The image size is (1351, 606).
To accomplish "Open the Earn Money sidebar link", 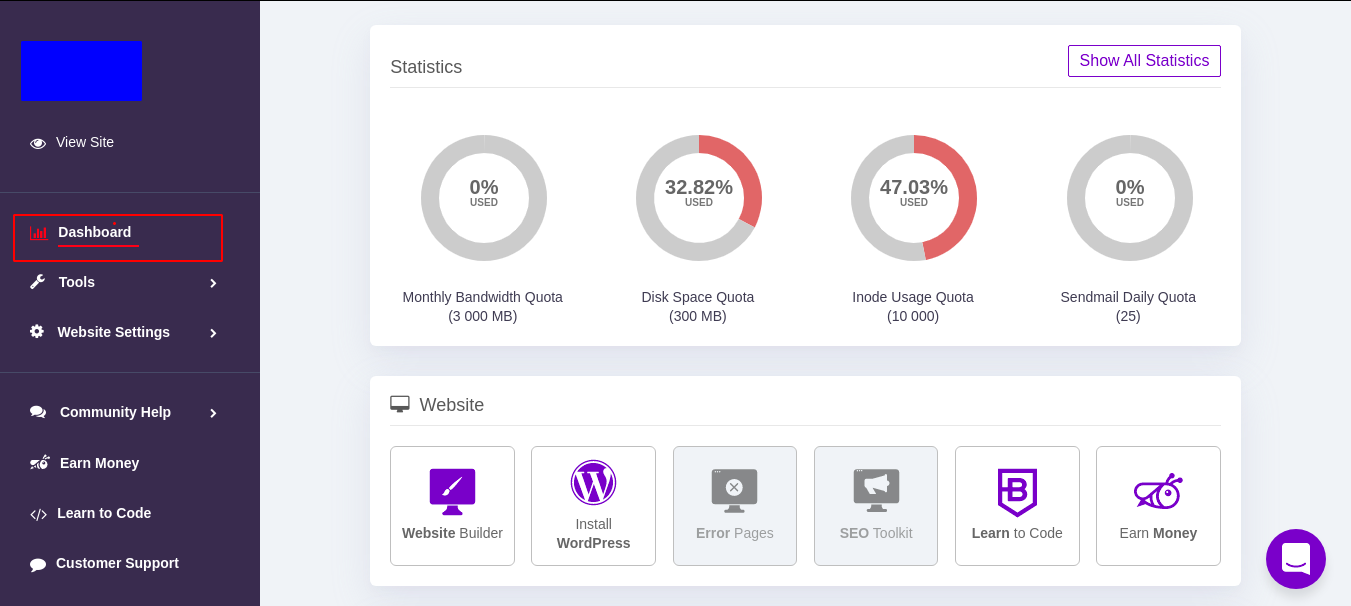I will [x=99, y=463].
